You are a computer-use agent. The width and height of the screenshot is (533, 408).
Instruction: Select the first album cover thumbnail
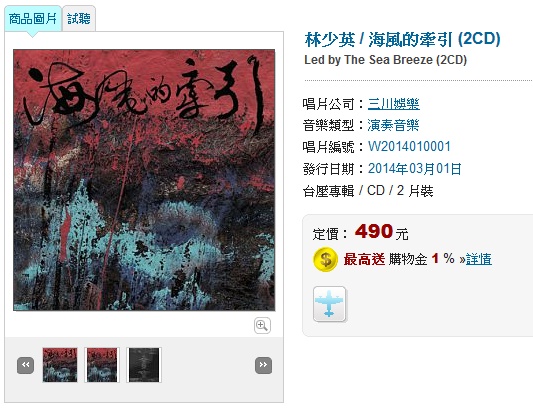pos(60,365)
